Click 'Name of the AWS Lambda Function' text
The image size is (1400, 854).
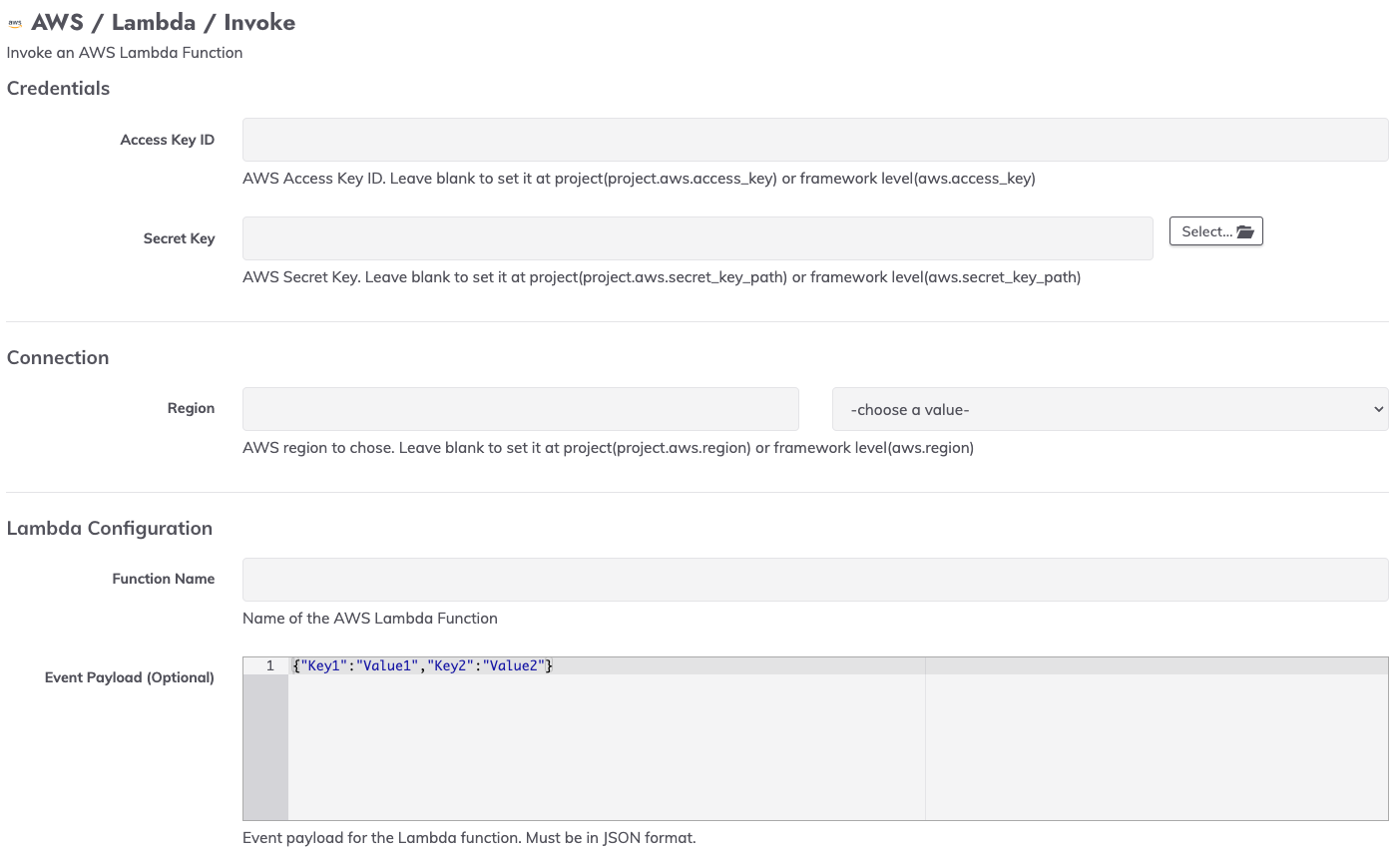tap(370, 619)
